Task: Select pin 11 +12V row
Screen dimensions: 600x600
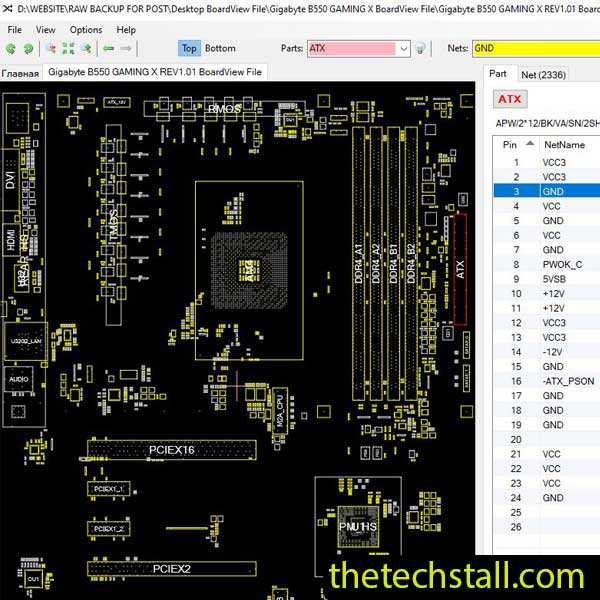Action: pyautogui.click(x=547, y=308)
